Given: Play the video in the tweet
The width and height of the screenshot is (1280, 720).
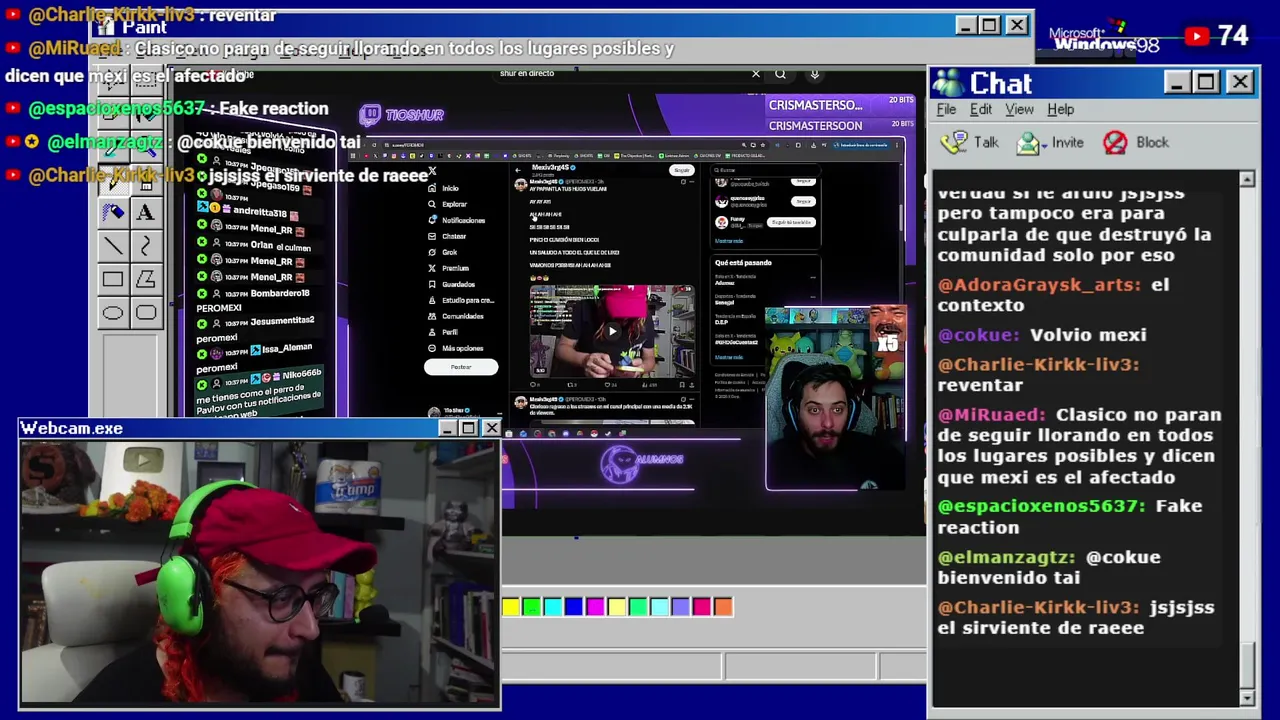Looking at the screenshot, I should point(612,331).
